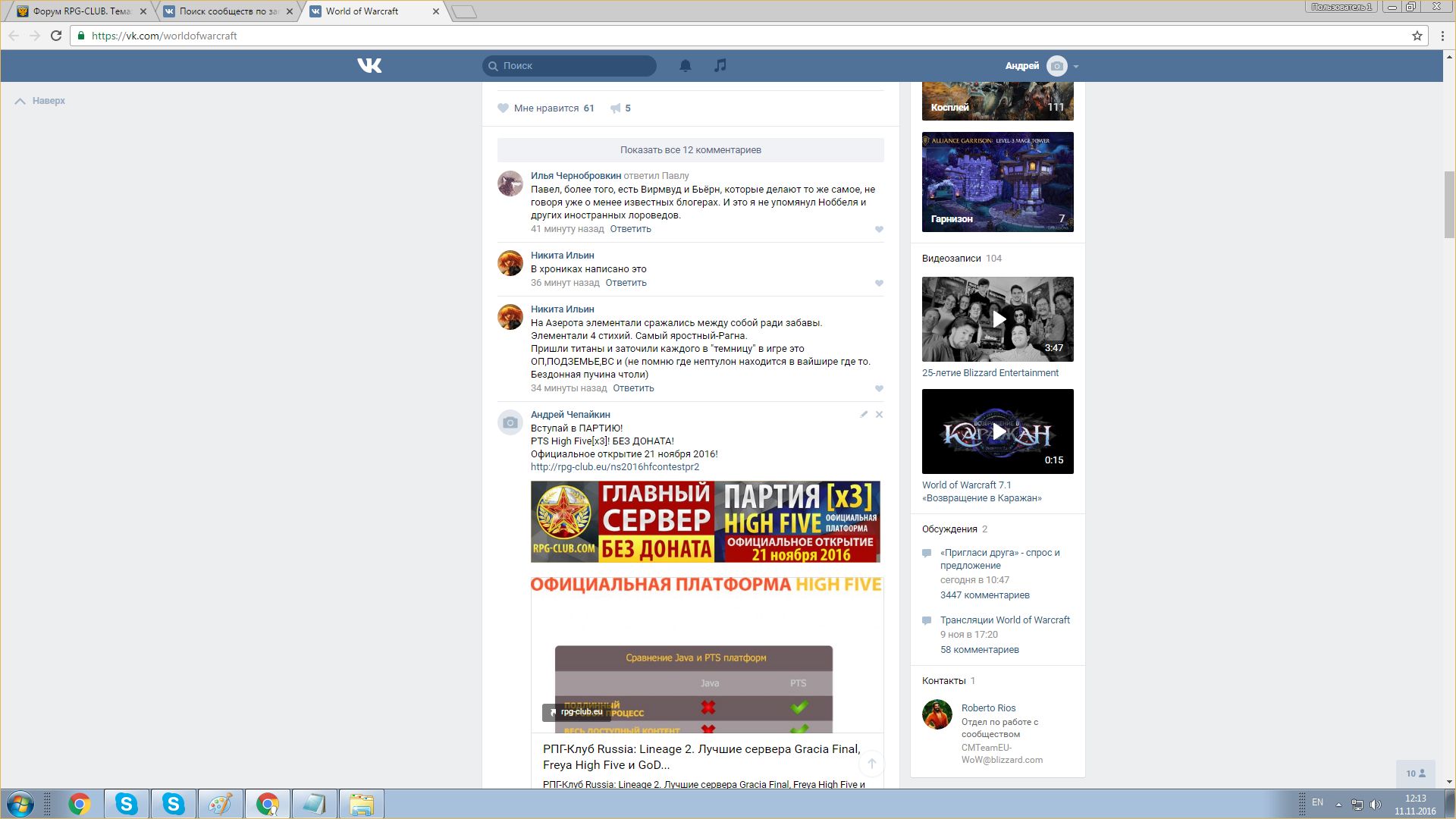Switch to Форум RPG-CLUB tab
Viewport: 1456px width, 819px height.
coord(82,11)
